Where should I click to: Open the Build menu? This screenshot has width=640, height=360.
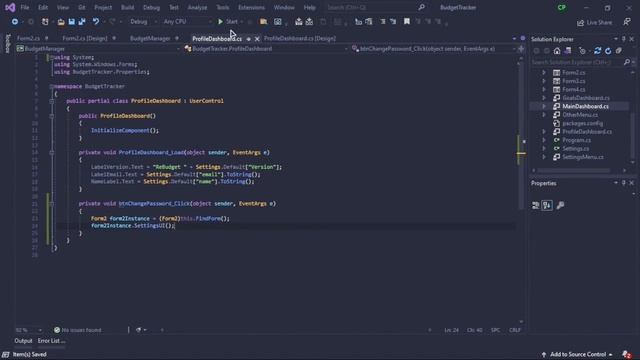pyautogui.click(x=127, y=7)
